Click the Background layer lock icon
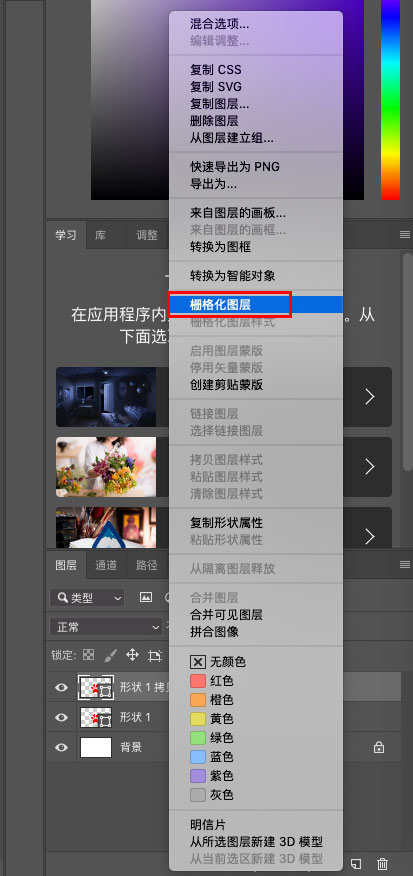Screen dimensions: 413x876 [378, 747]
